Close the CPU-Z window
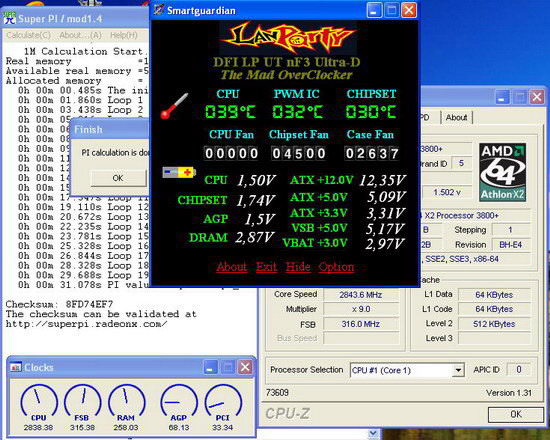The height and width of the screenshot is (440, 550). (x=536, y=97)
